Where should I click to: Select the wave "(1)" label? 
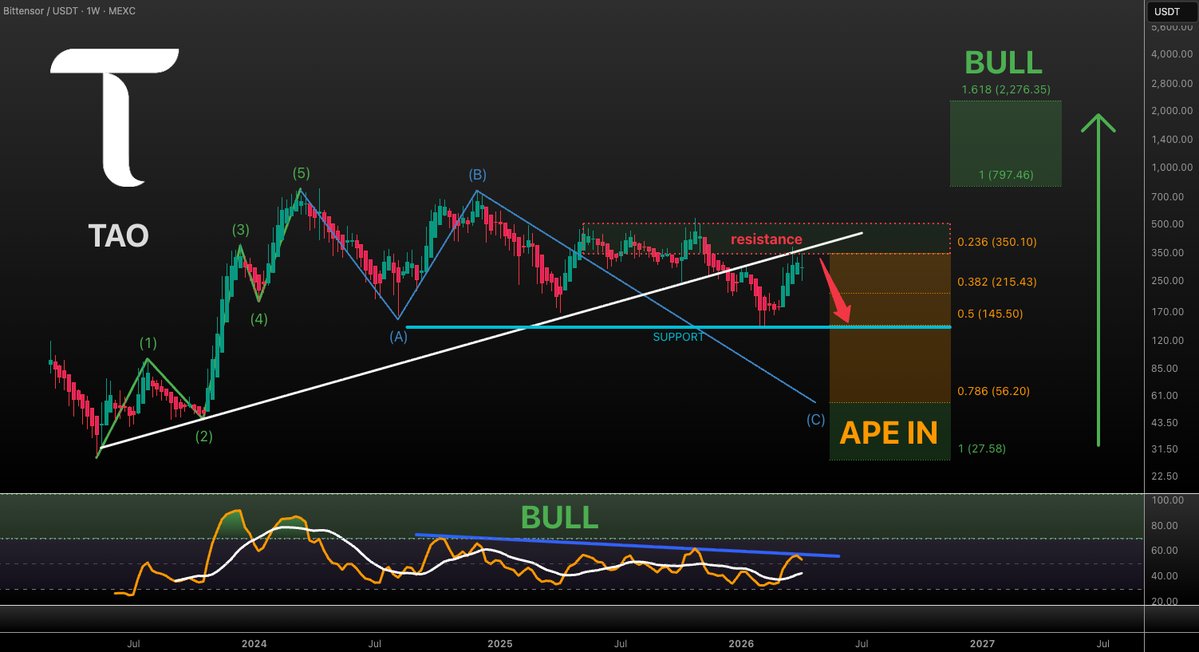coord(148,343)
